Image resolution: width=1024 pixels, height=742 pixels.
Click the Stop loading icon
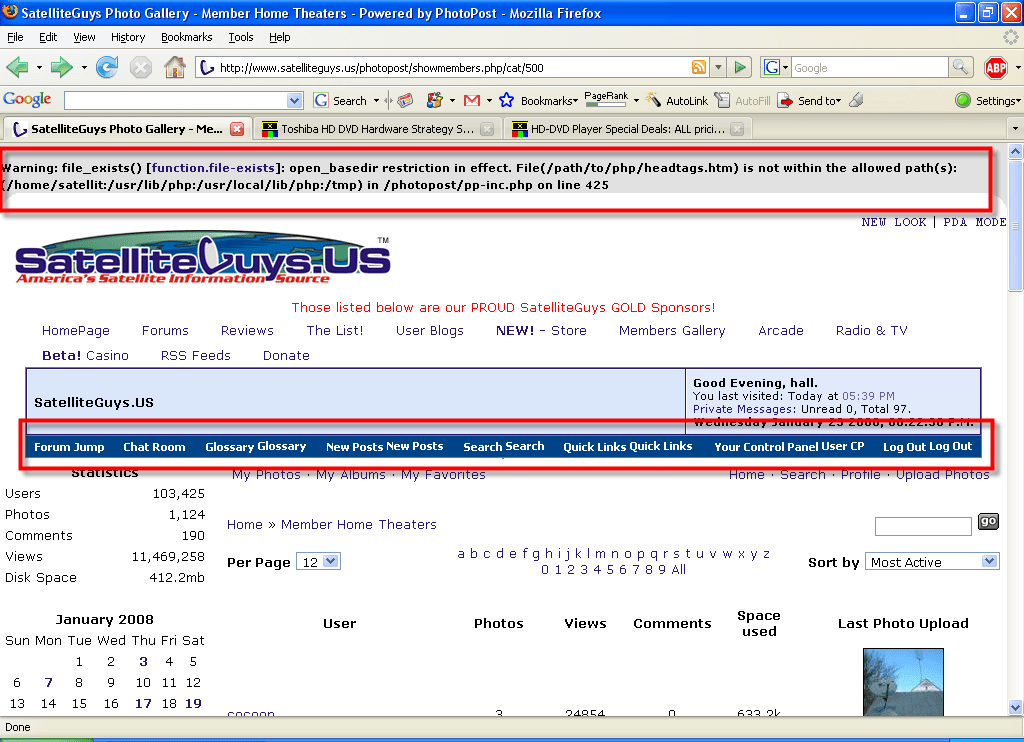[x=141, y=67]
